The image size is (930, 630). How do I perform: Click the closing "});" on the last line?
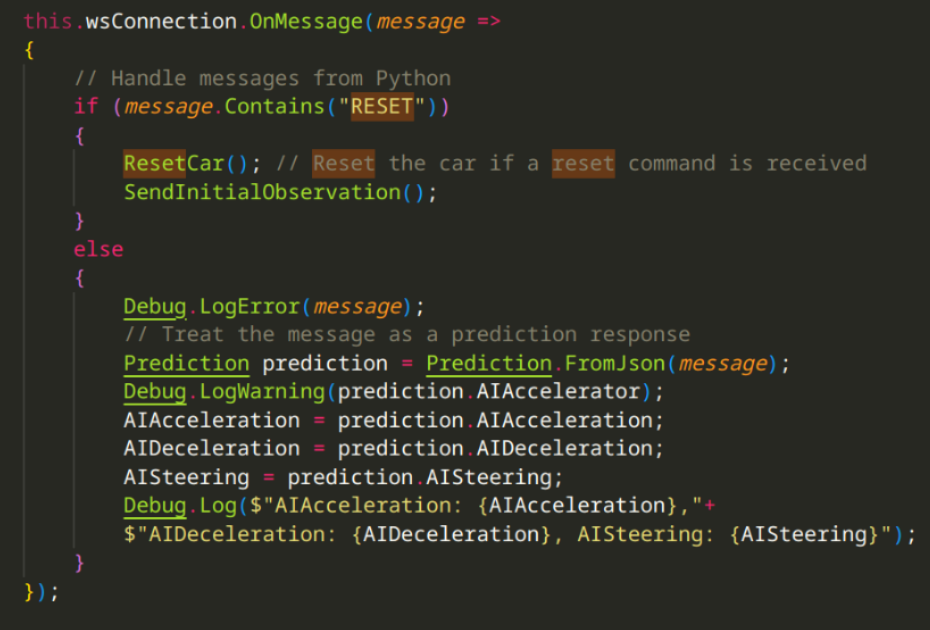coord(41,591)
